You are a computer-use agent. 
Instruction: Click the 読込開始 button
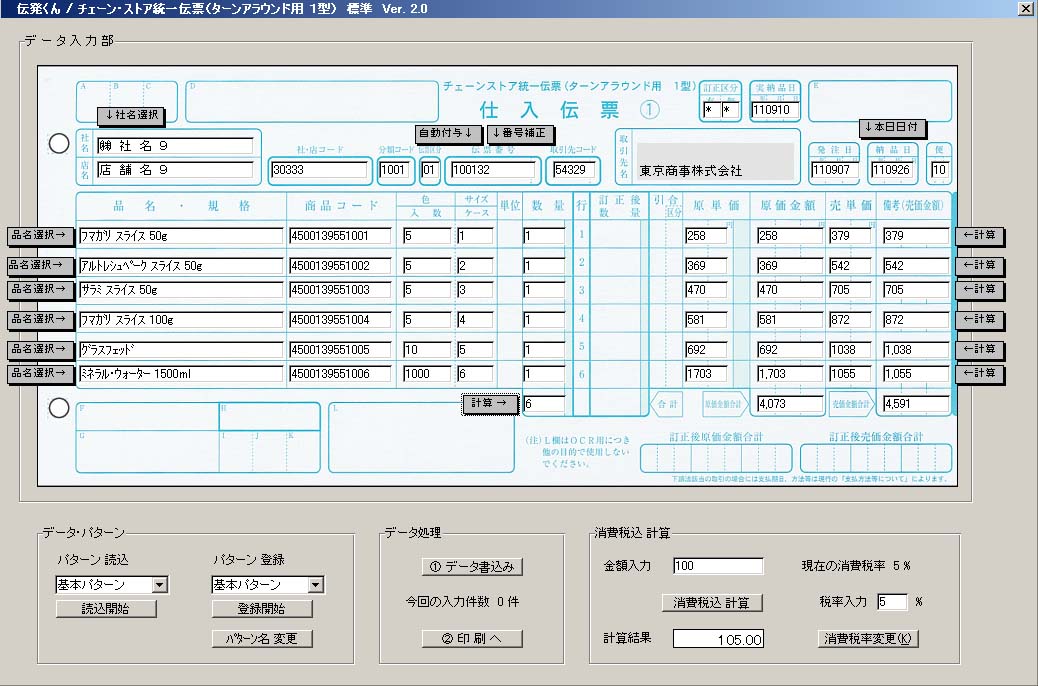(x=106, y=608)
